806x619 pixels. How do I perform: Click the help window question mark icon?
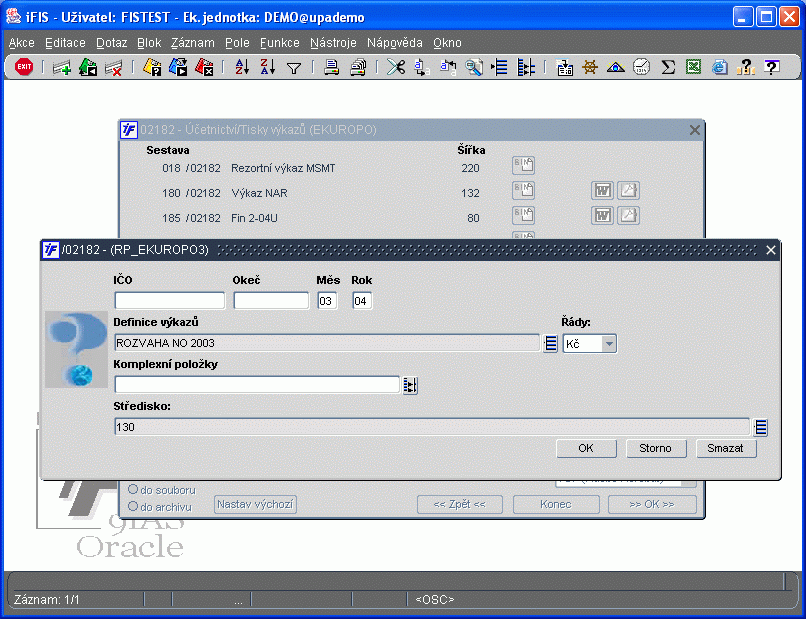771,67
